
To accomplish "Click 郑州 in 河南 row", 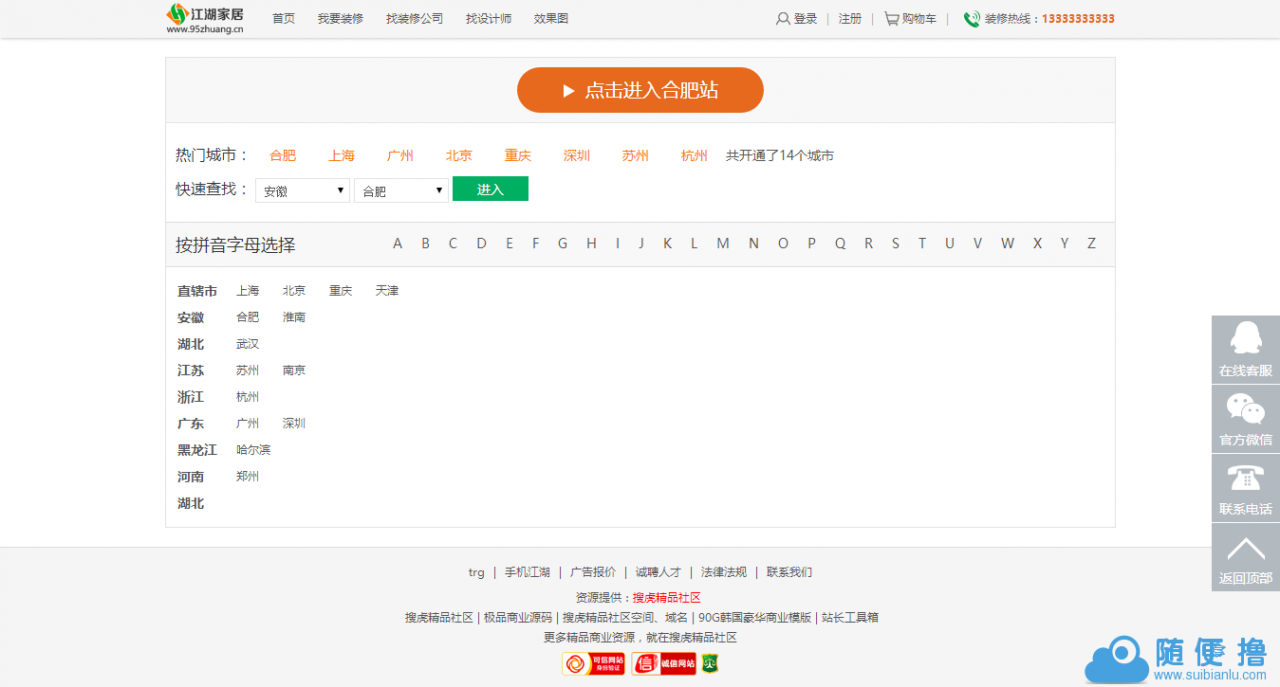I will [247, 477].
